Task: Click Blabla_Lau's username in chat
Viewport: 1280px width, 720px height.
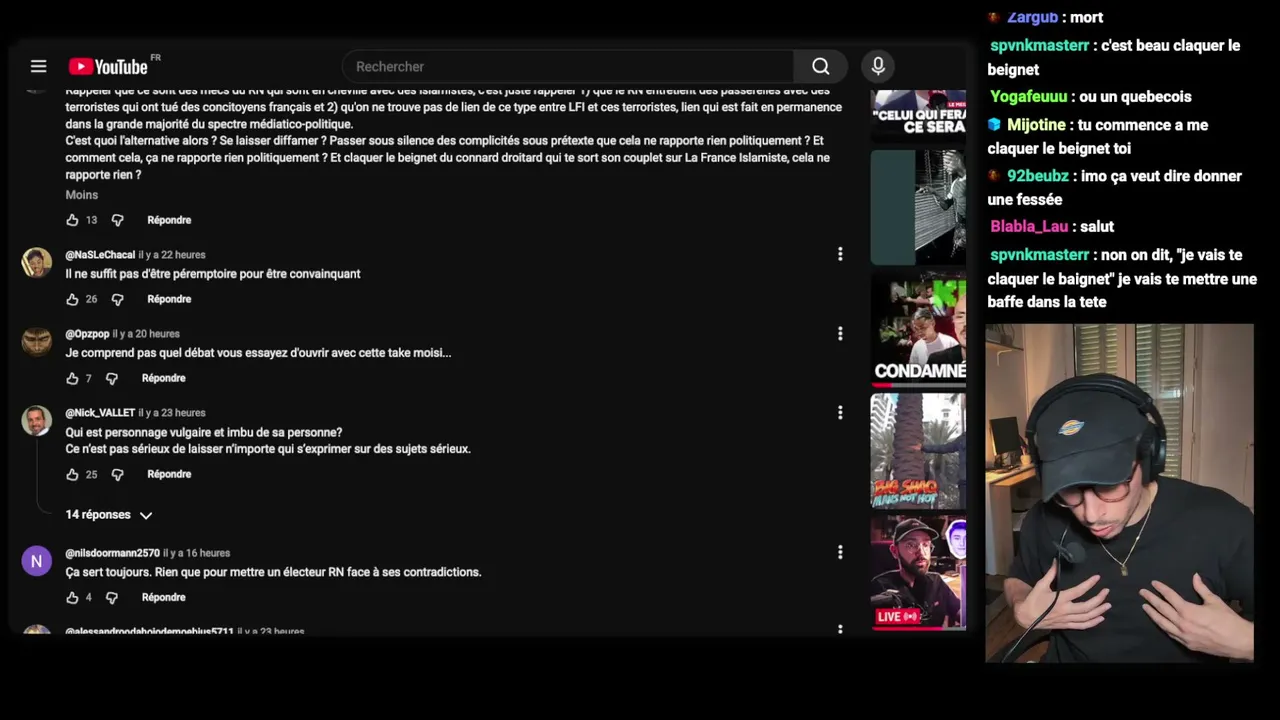Action: (x=1029, y=227)
